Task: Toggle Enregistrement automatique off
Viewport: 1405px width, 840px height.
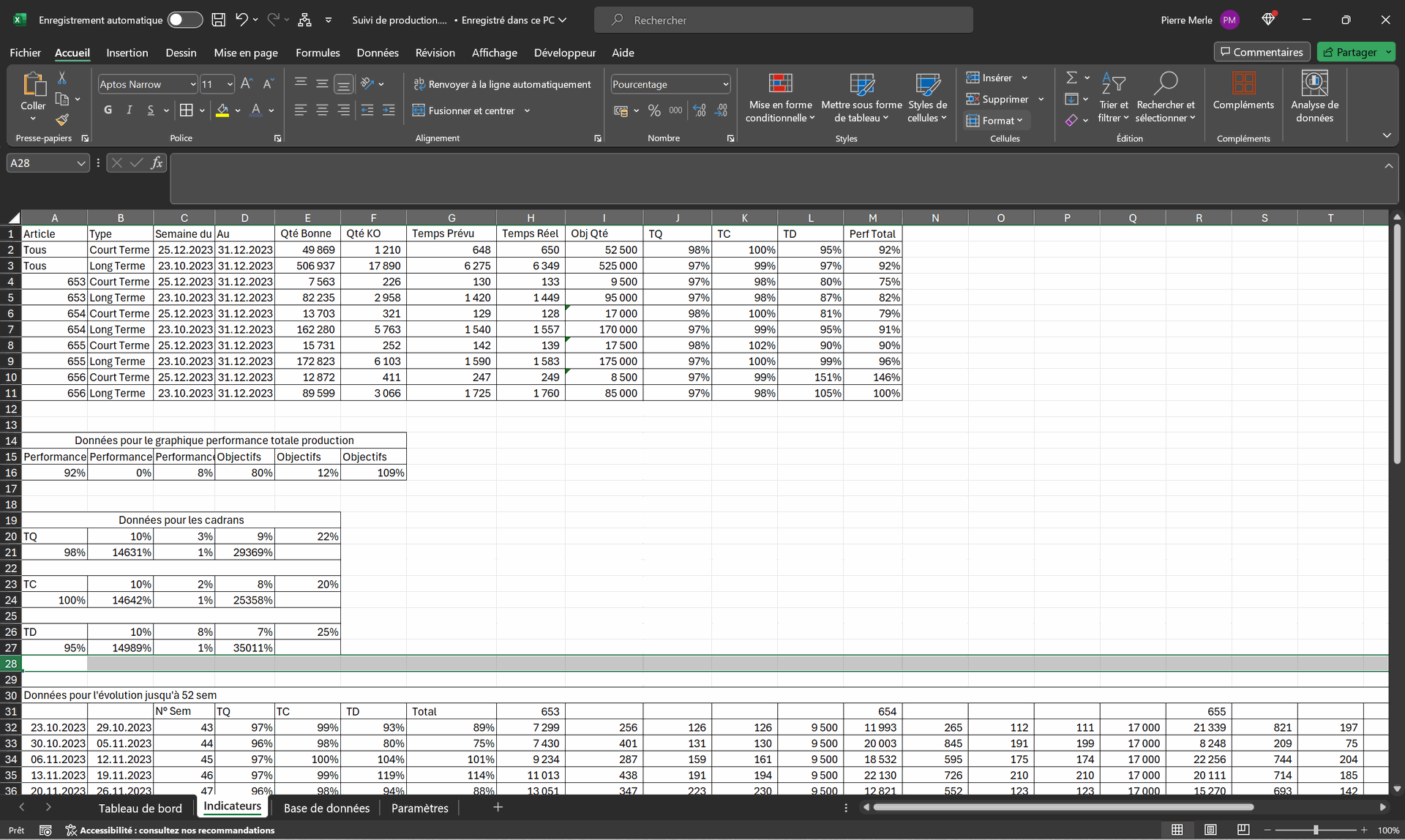Action: pyautogui.click(x=184, y=20)
